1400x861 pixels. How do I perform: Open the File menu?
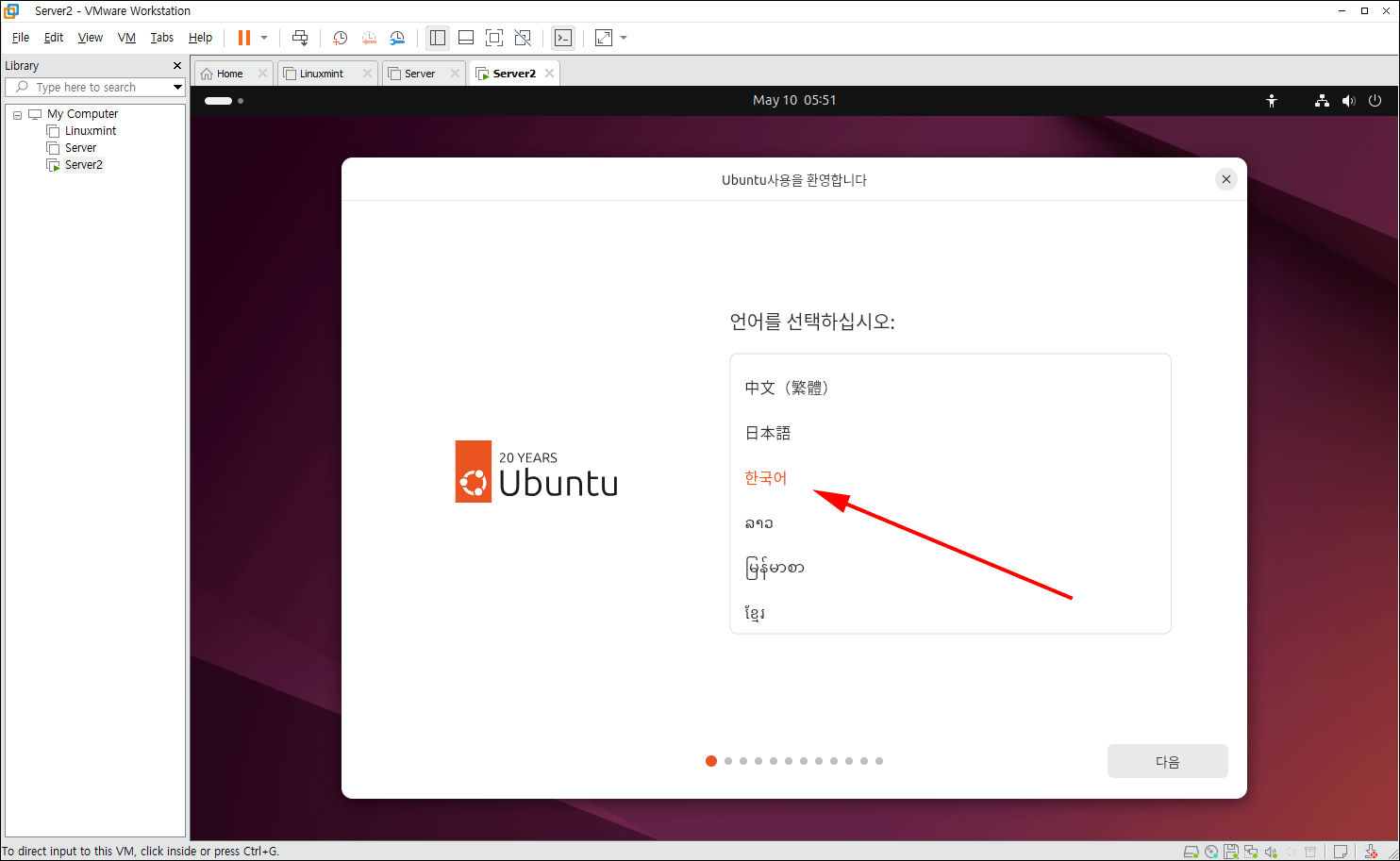(x=21, y=38)
